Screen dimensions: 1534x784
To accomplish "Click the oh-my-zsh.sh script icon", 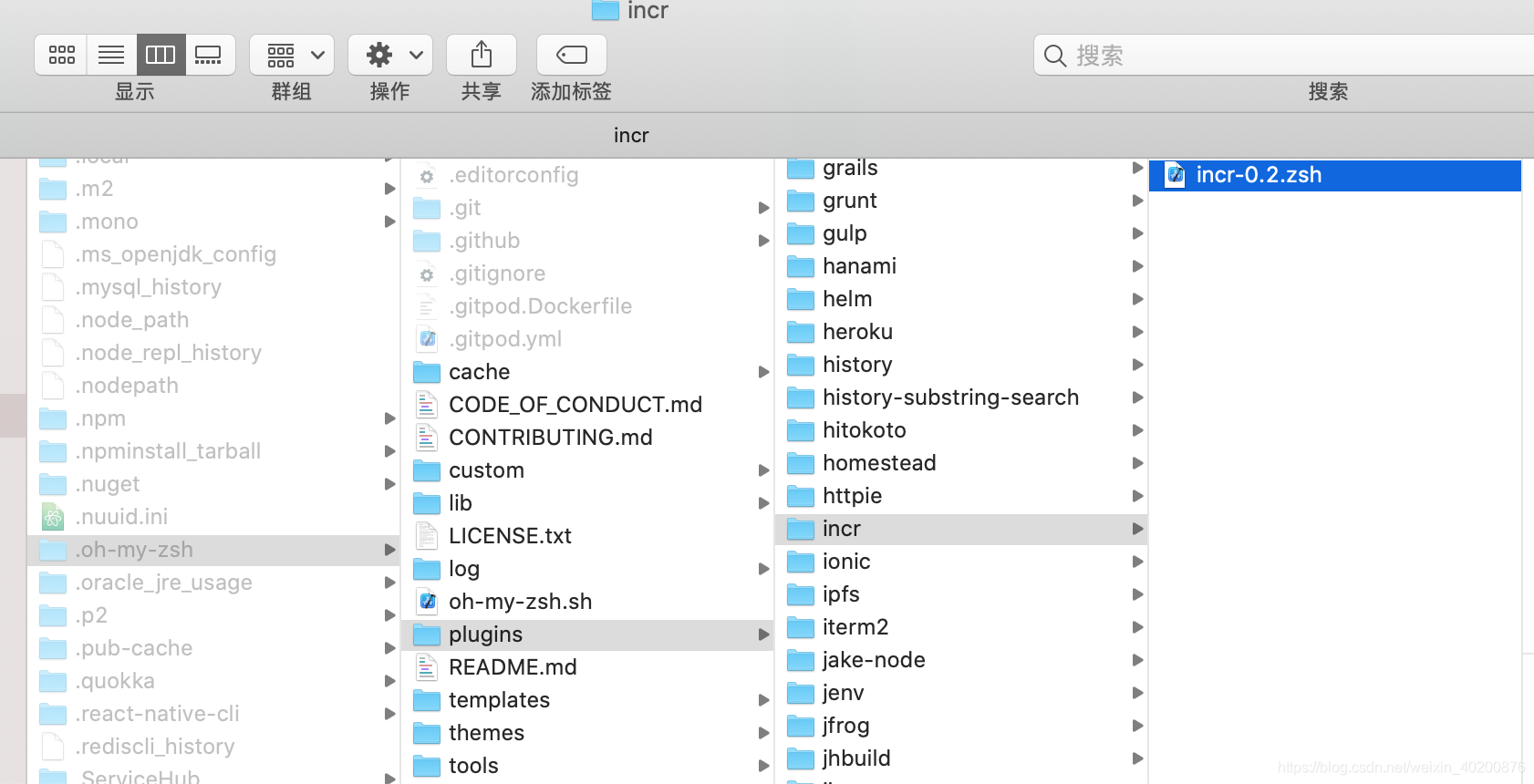I will click(x=427, y=602).
